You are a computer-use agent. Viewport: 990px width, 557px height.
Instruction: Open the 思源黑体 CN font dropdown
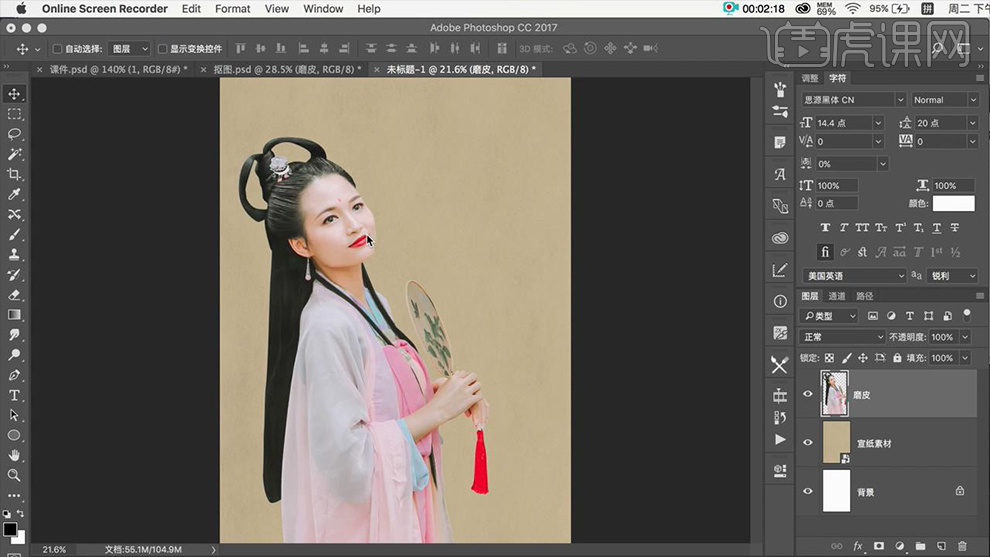[x=854, y=100]
